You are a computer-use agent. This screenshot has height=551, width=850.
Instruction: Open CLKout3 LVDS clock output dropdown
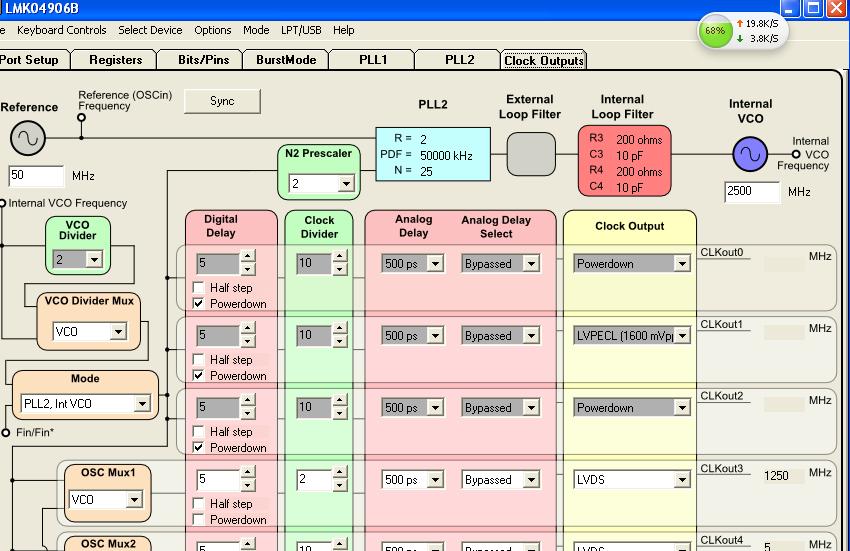point(682,479)
